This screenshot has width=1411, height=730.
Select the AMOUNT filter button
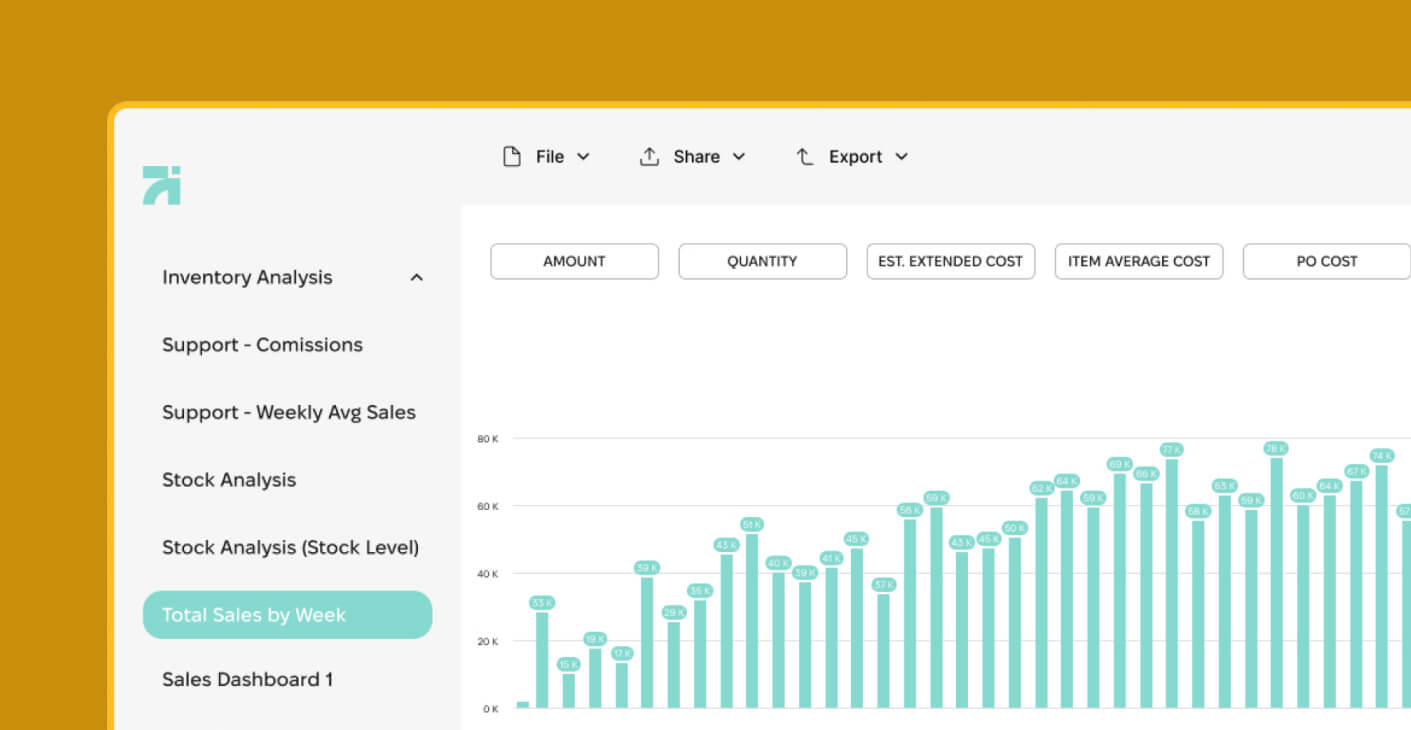[x=574, y=261]
